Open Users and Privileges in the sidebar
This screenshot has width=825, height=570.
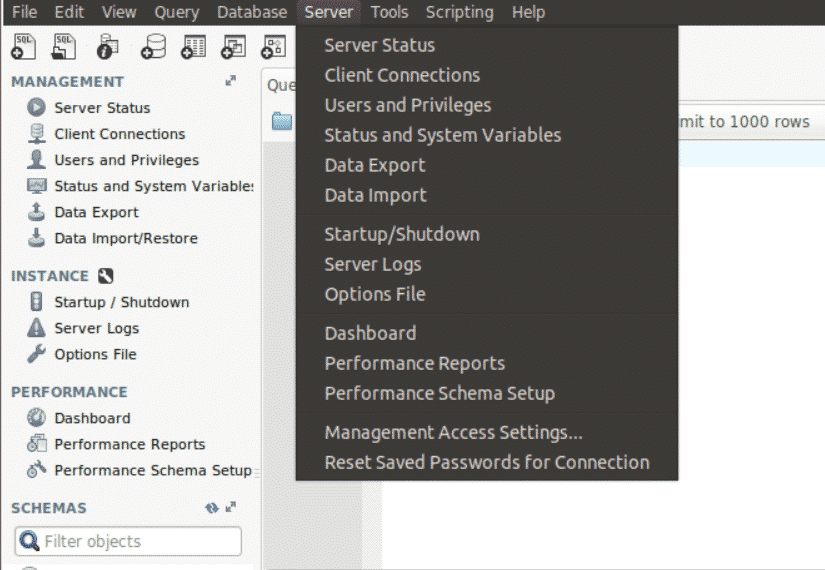pyautogui.click(x=126, y=160)
